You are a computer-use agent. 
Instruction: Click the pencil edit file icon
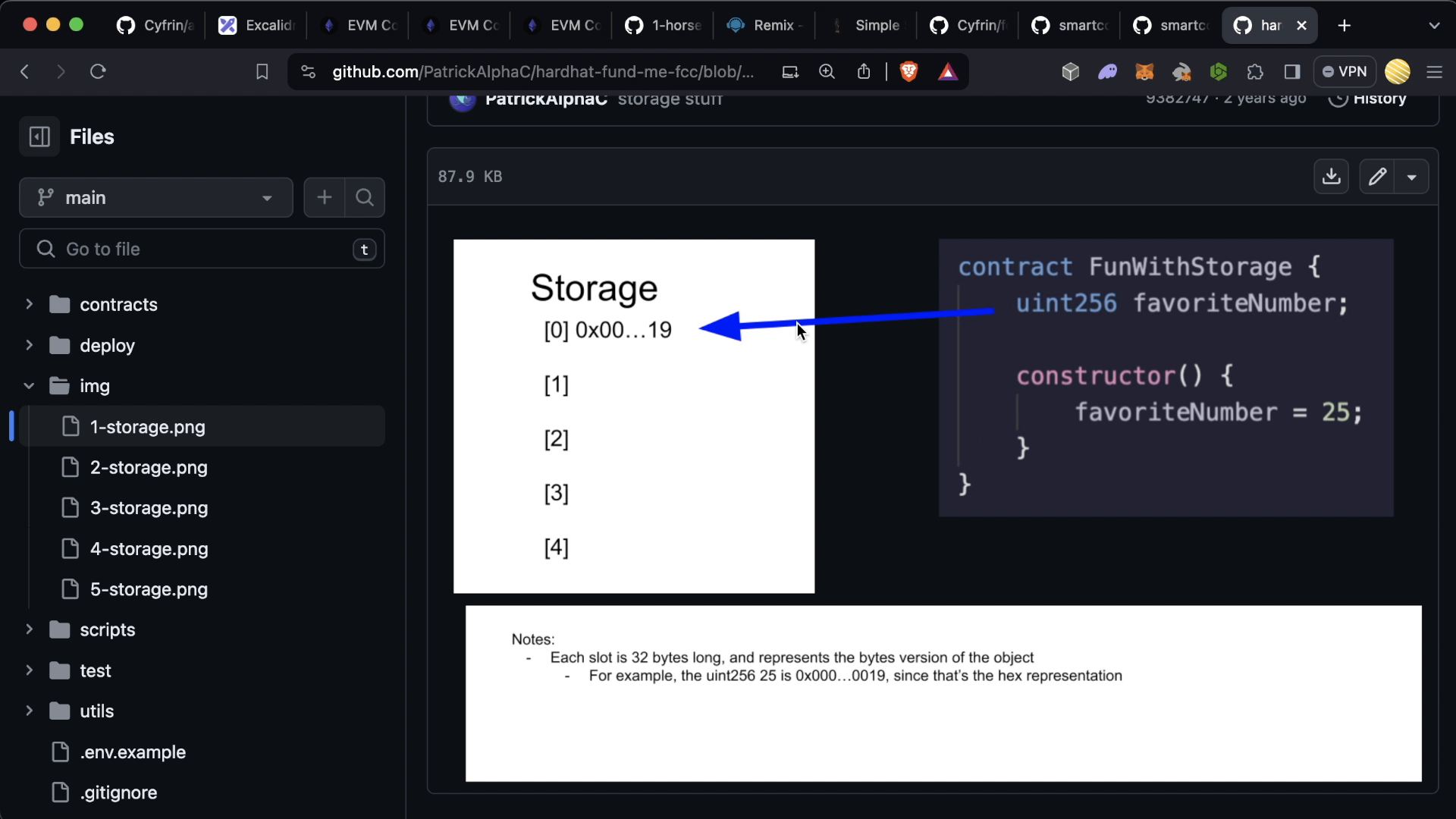pyautogui.click(x=1377, y=177)
